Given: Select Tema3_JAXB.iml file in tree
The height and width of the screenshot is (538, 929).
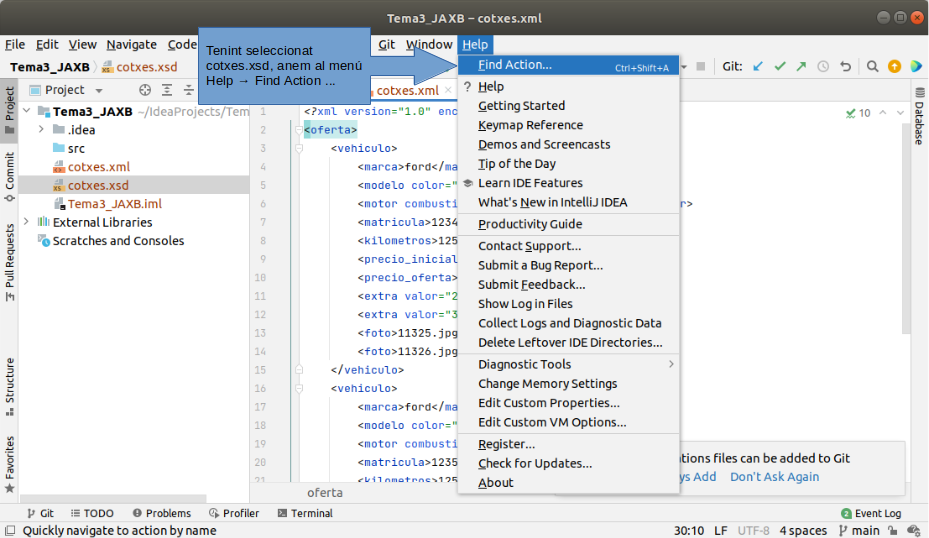Looking at the screenshot, I should pos(107,203).
